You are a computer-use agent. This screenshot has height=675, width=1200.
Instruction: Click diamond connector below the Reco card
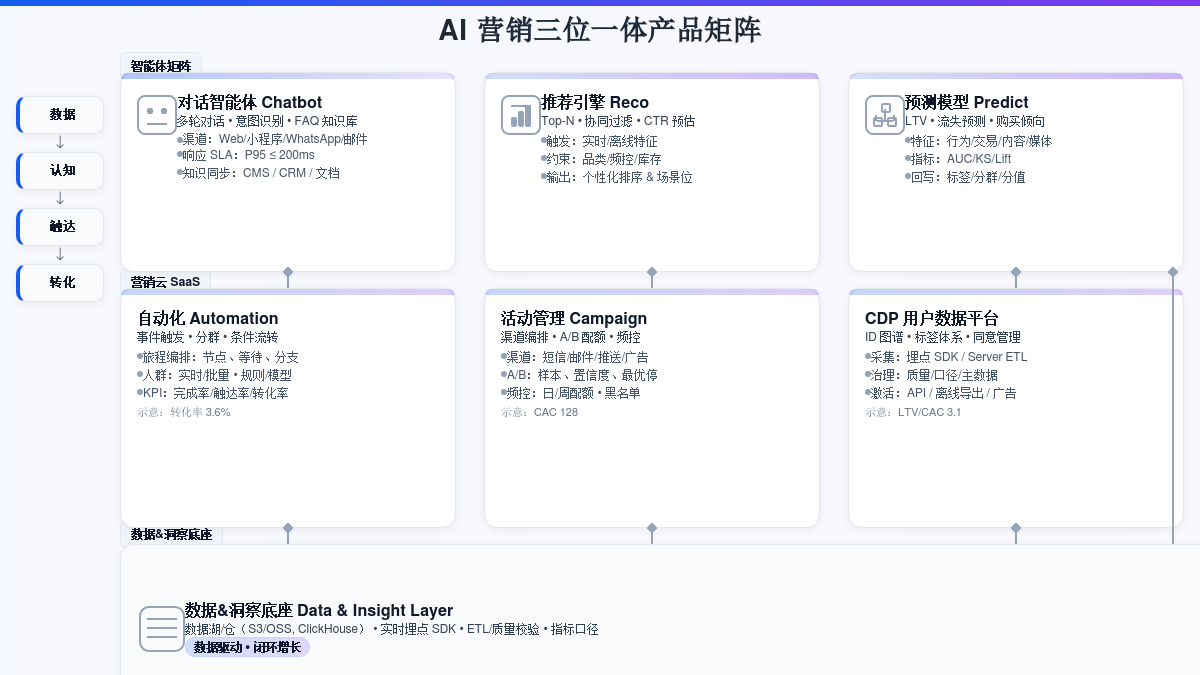coord(652,272)
